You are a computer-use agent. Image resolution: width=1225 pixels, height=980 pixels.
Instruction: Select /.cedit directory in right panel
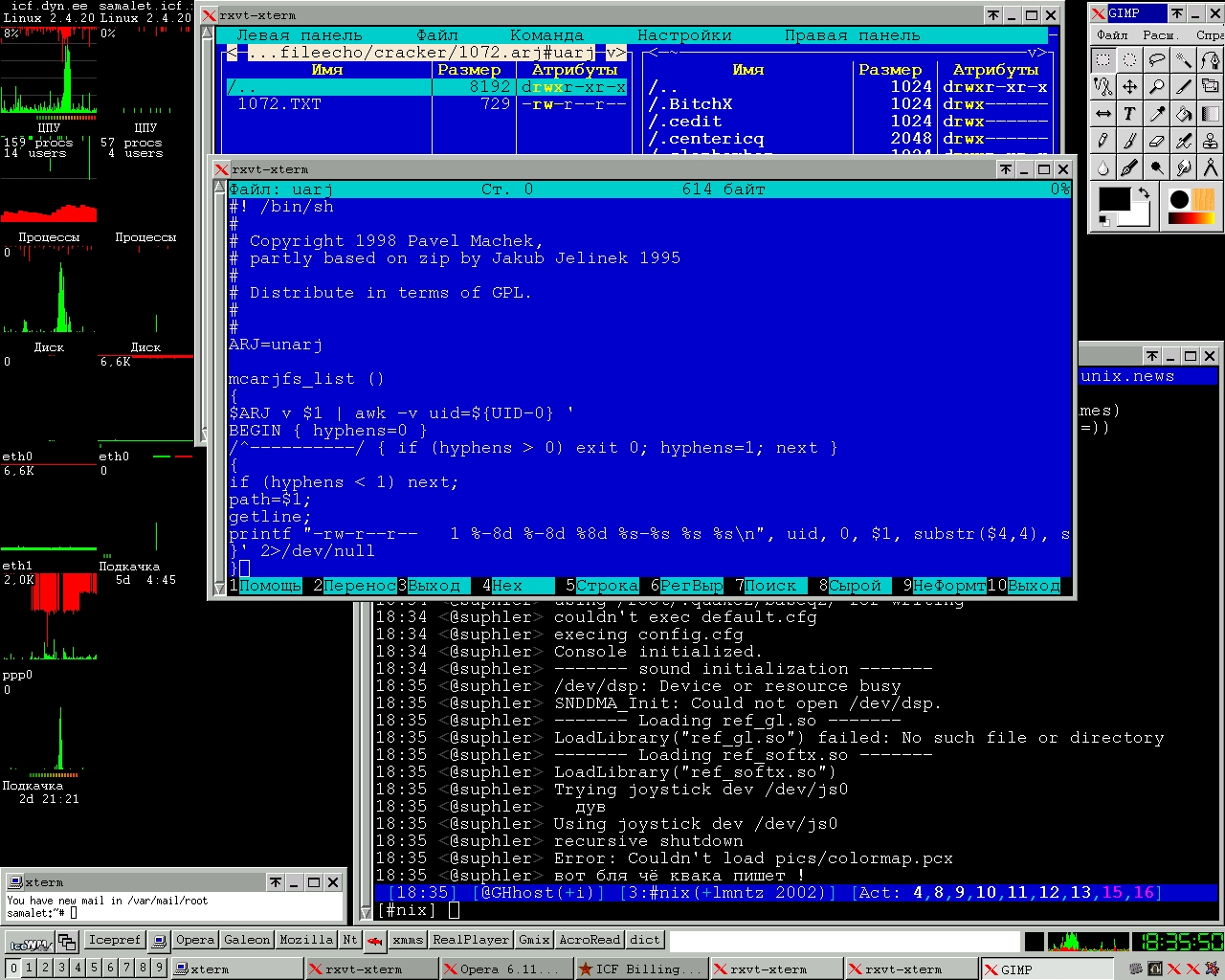click(848, 122)
